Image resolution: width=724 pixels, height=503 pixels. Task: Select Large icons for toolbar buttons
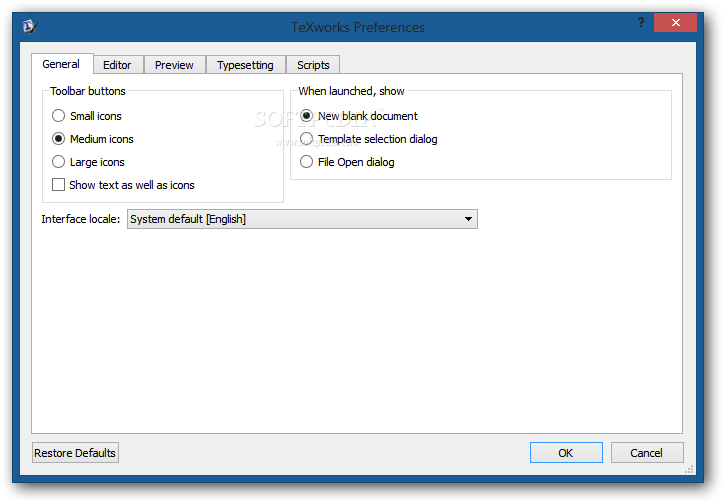point(88,162)
